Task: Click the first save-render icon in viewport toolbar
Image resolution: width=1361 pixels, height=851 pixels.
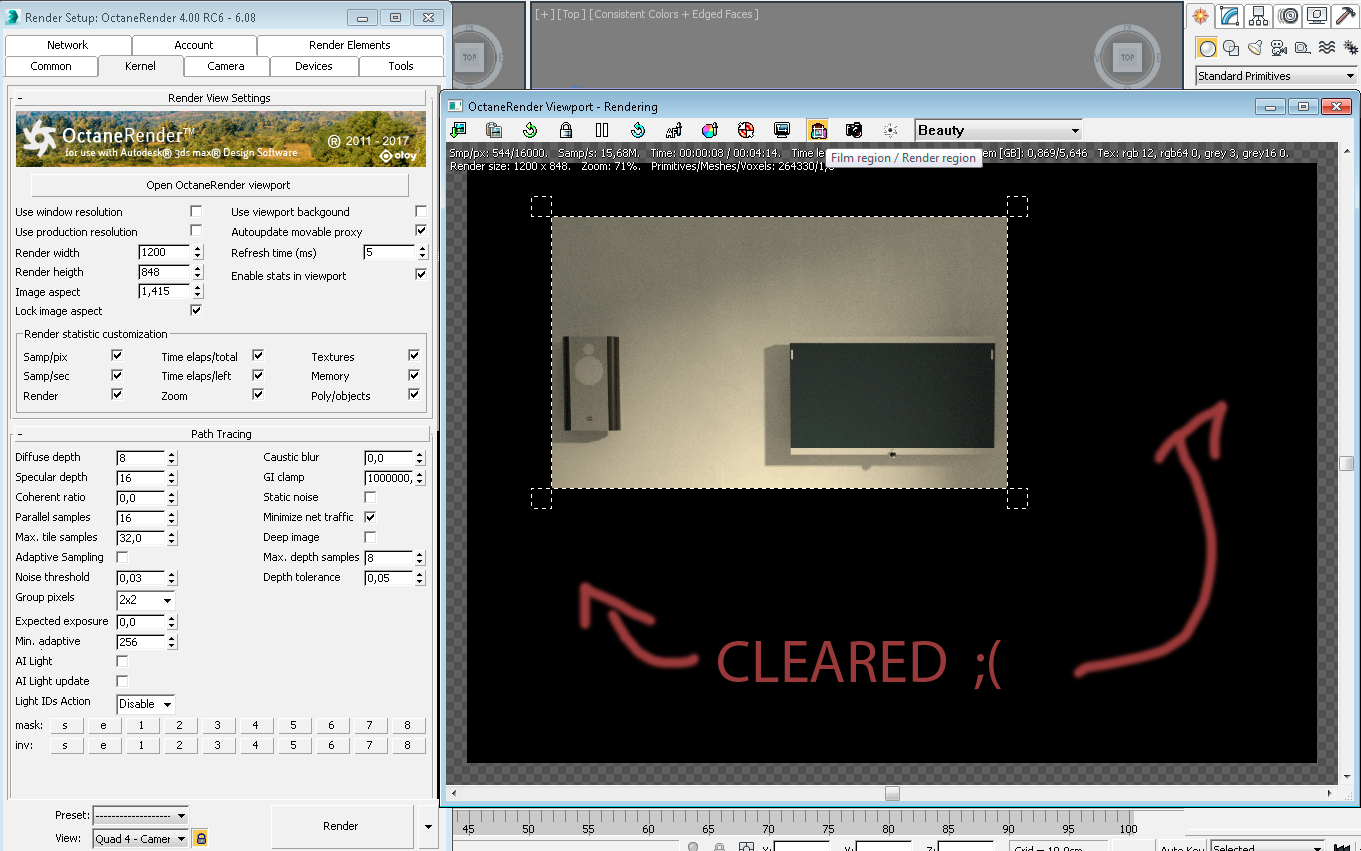Action: coord(458,130)
